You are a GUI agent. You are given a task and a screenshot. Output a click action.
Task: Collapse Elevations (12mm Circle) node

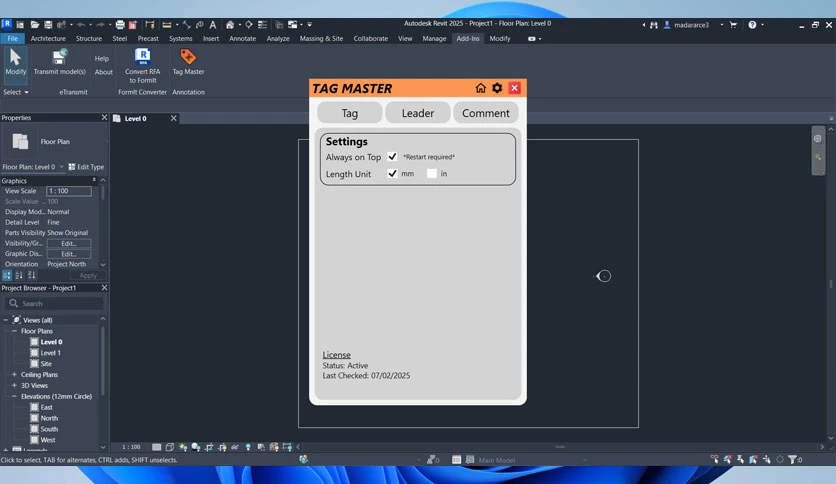click(14, 397)
